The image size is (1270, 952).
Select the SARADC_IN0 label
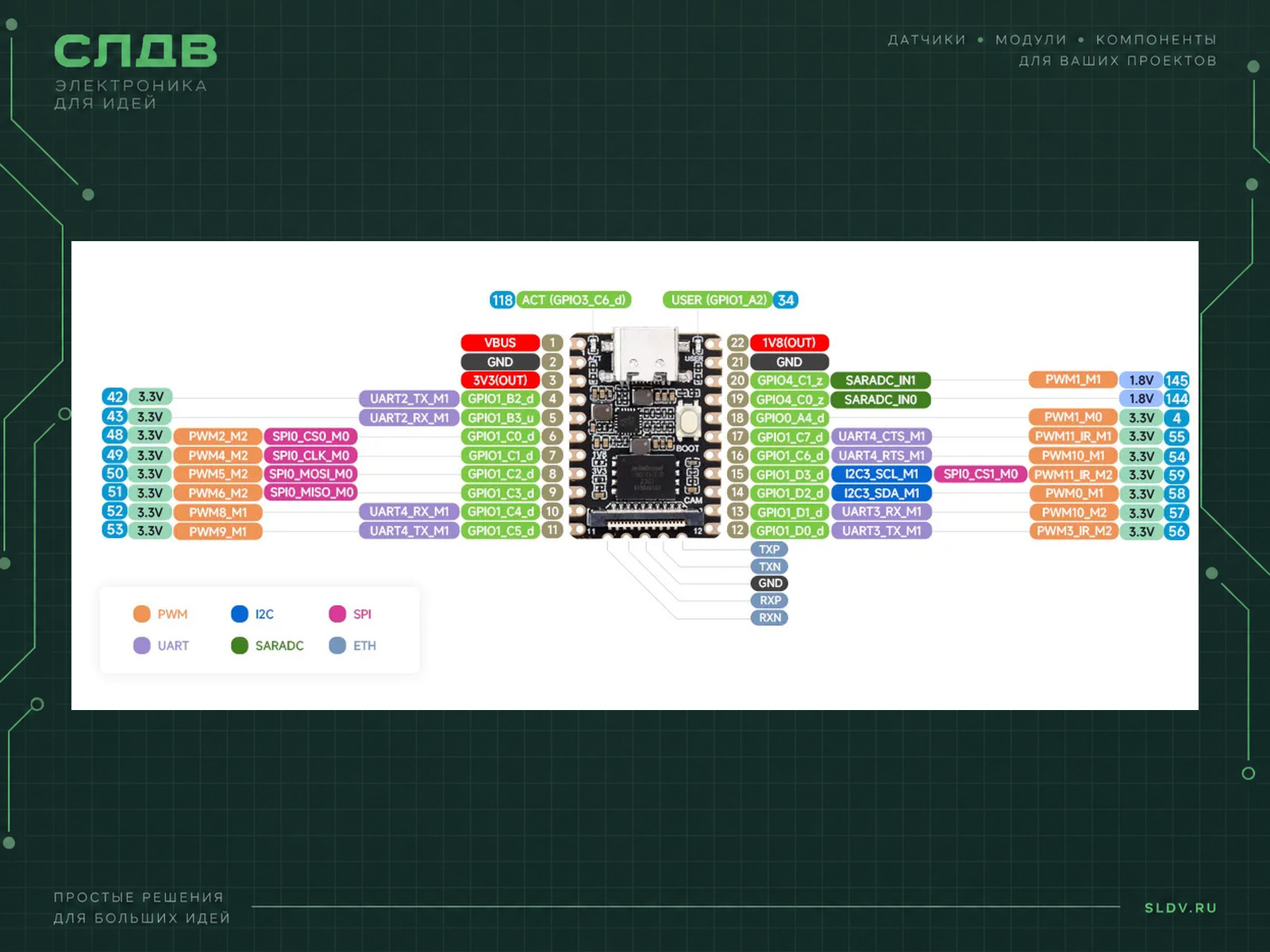pyautogui.click(x=880, y=400)
